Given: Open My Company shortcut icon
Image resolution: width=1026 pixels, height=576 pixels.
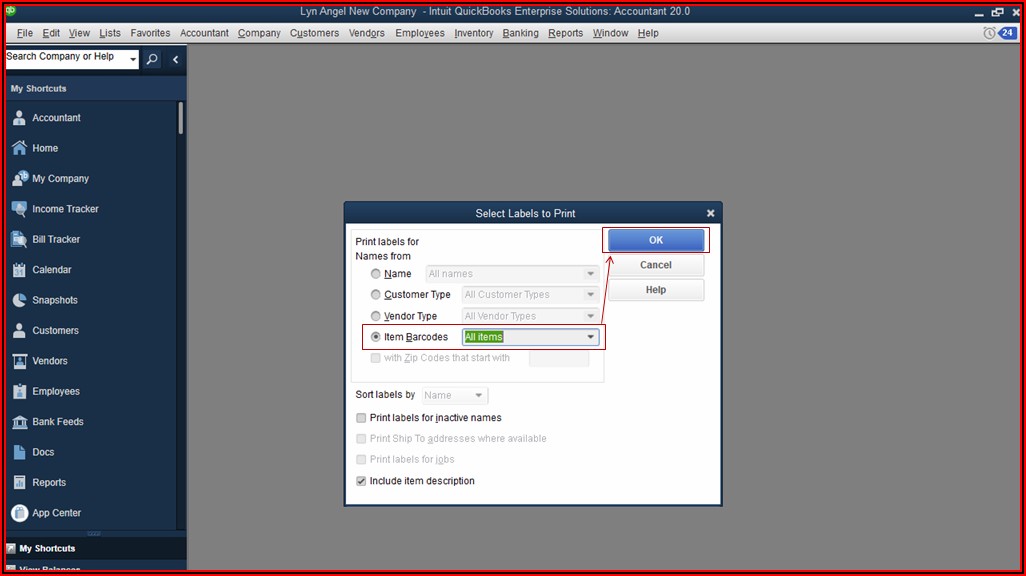Looking at the screenshot, I should coord(20,178).
